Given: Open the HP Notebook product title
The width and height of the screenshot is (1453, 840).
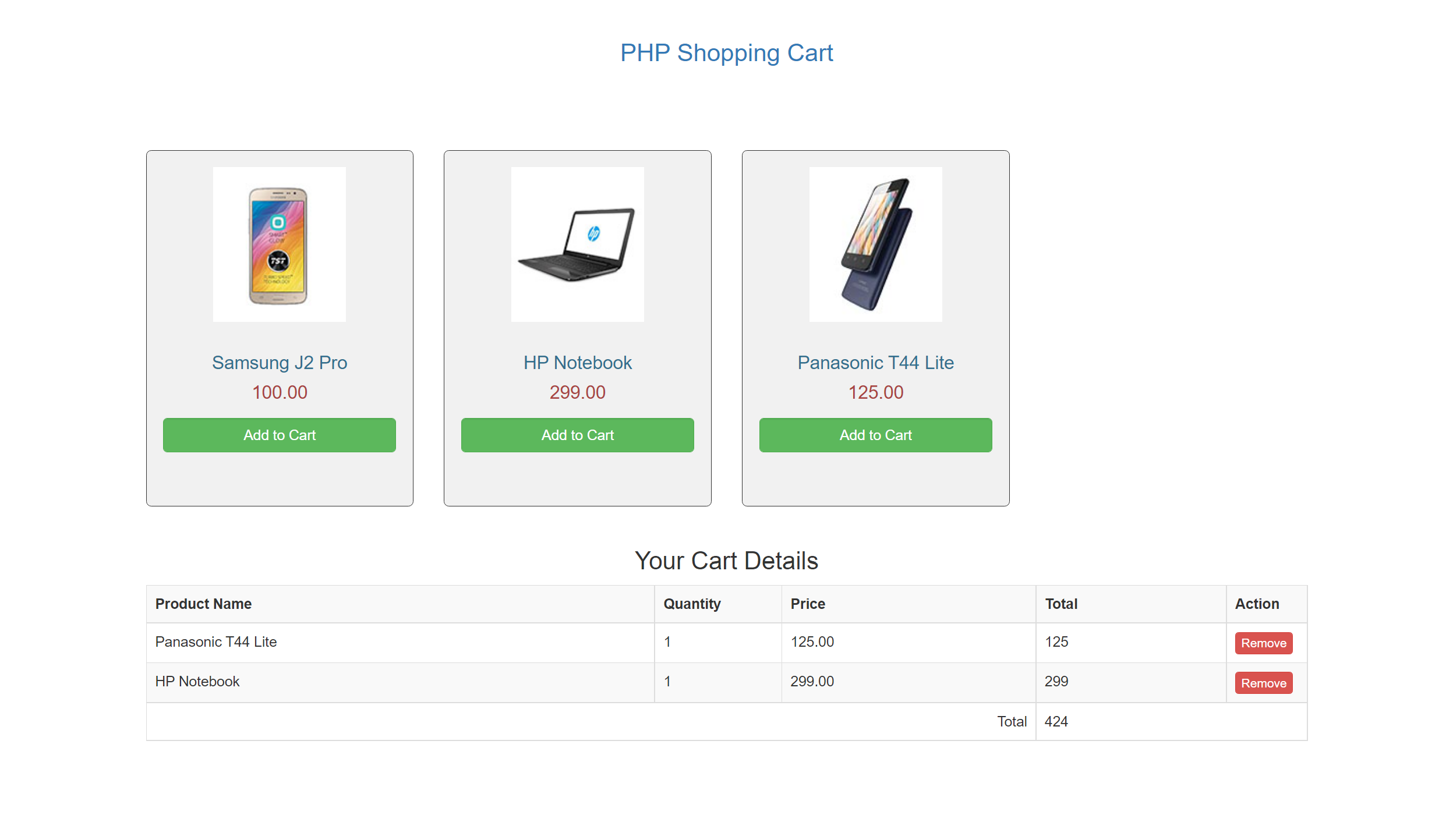Looking at the screenshot, I should click(x=577, y=362).
